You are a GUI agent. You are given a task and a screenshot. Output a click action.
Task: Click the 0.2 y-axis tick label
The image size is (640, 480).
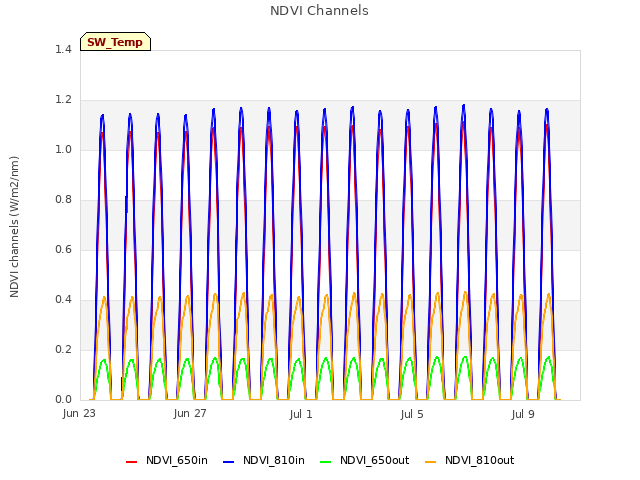(63, 349)
